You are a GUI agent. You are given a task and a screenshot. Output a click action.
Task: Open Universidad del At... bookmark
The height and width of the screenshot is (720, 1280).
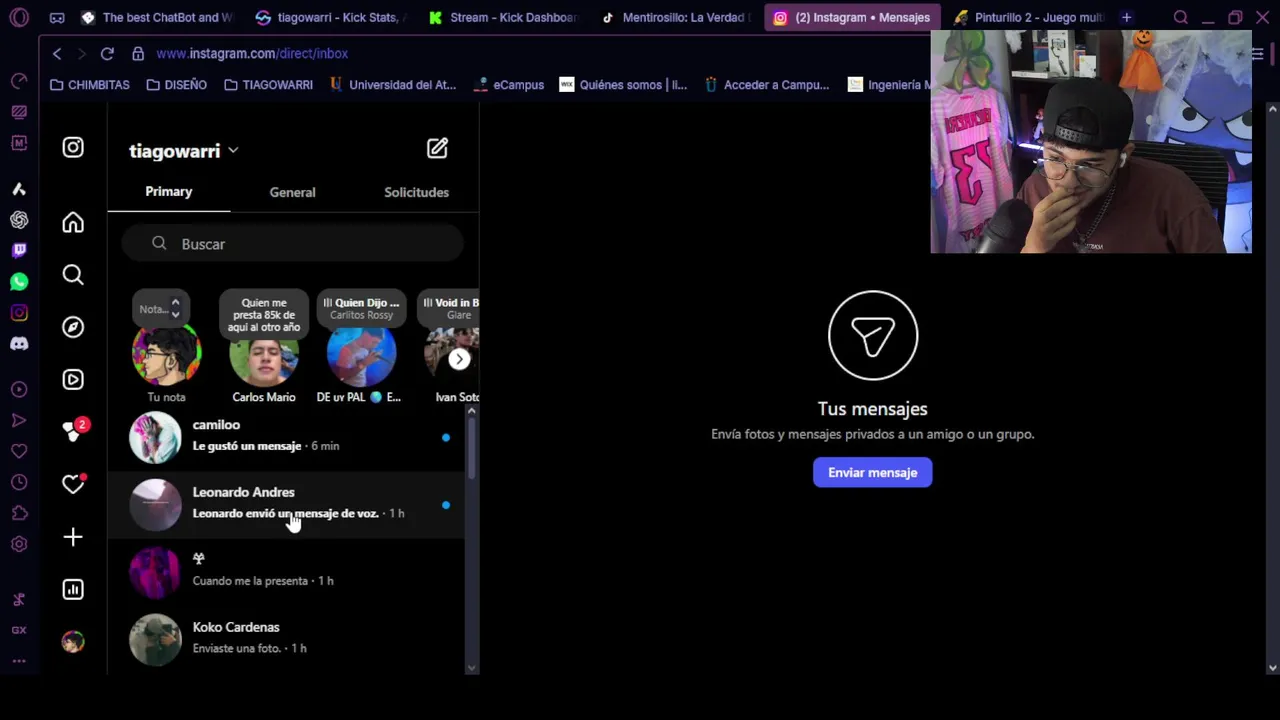pos(393,85)
